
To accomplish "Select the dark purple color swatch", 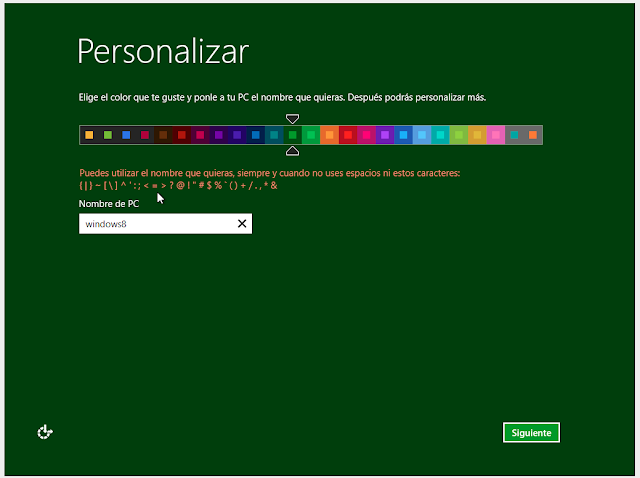I will pos(218,135).
